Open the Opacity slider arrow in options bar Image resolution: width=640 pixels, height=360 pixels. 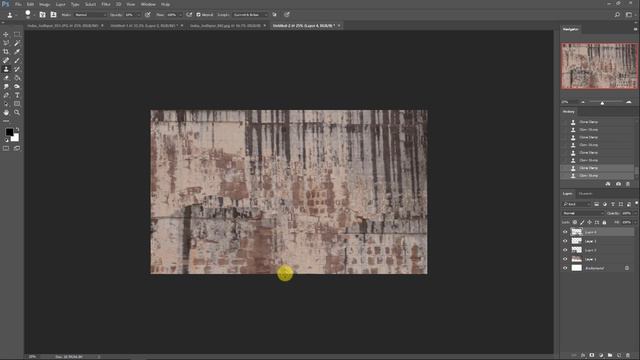click(138, 15)
